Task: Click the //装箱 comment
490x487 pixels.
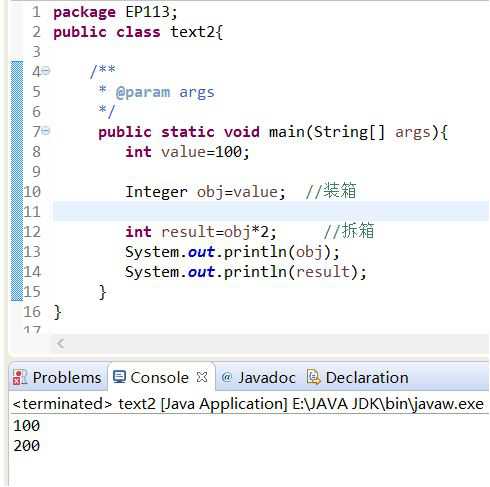Action: [331, 191]
